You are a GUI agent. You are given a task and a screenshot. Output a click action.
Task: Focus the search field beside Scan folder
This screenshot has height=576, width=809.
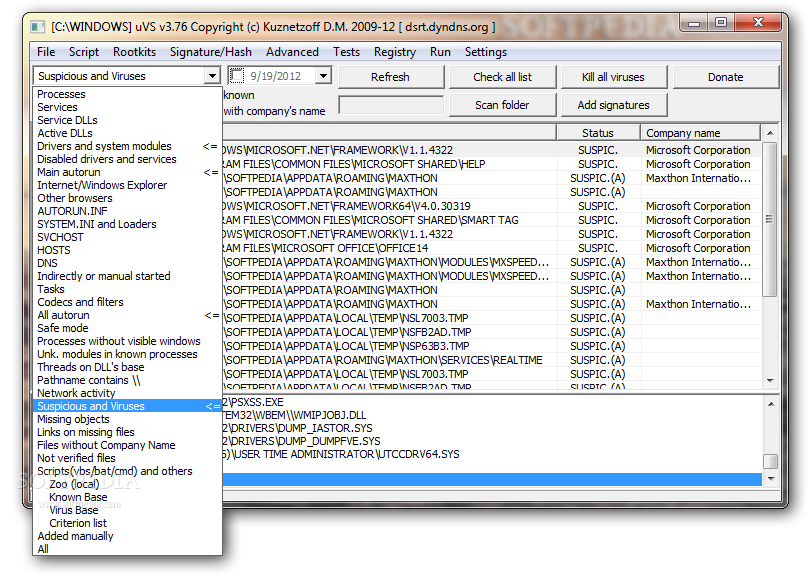click(391, 105)
